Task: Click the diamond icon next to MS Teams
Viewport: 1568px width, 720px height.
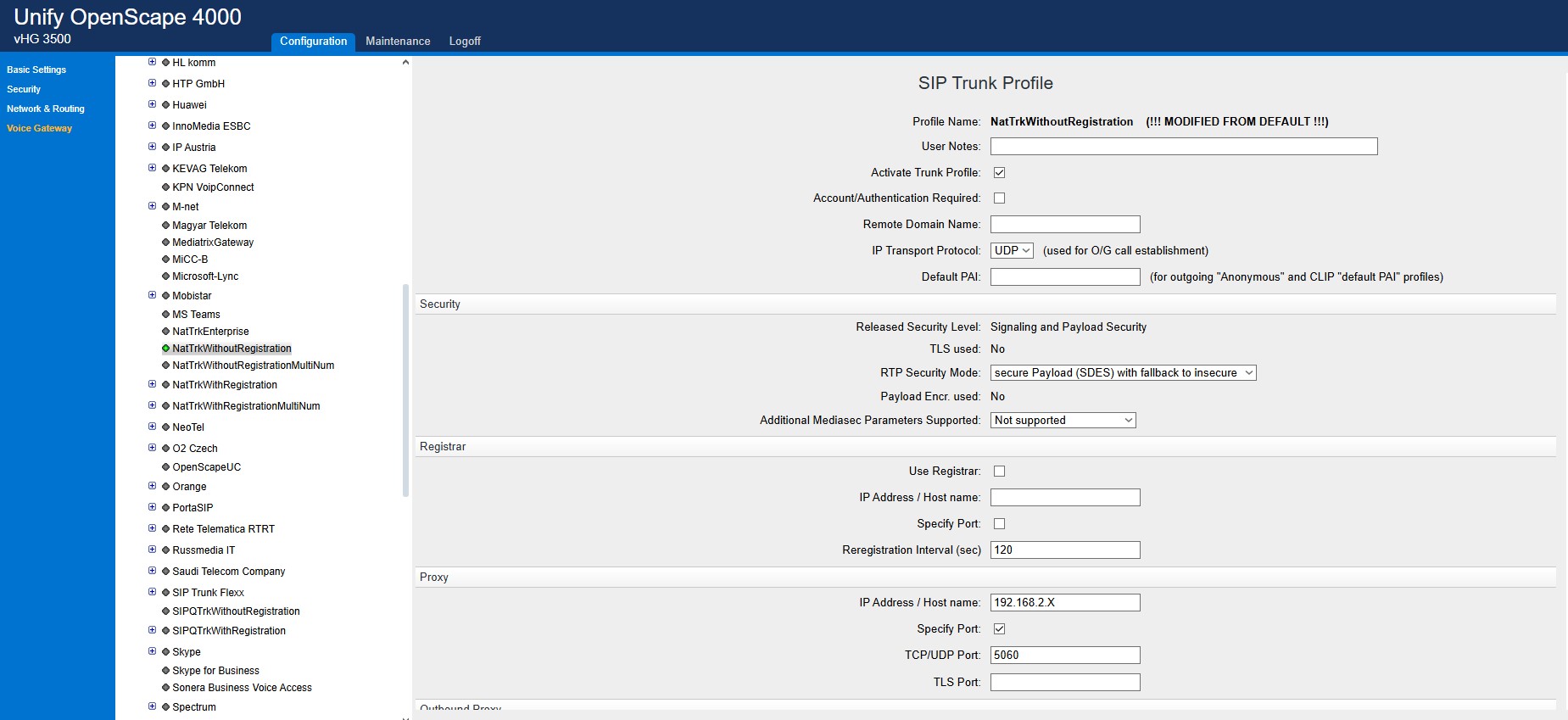Action: tap(165, 315)
